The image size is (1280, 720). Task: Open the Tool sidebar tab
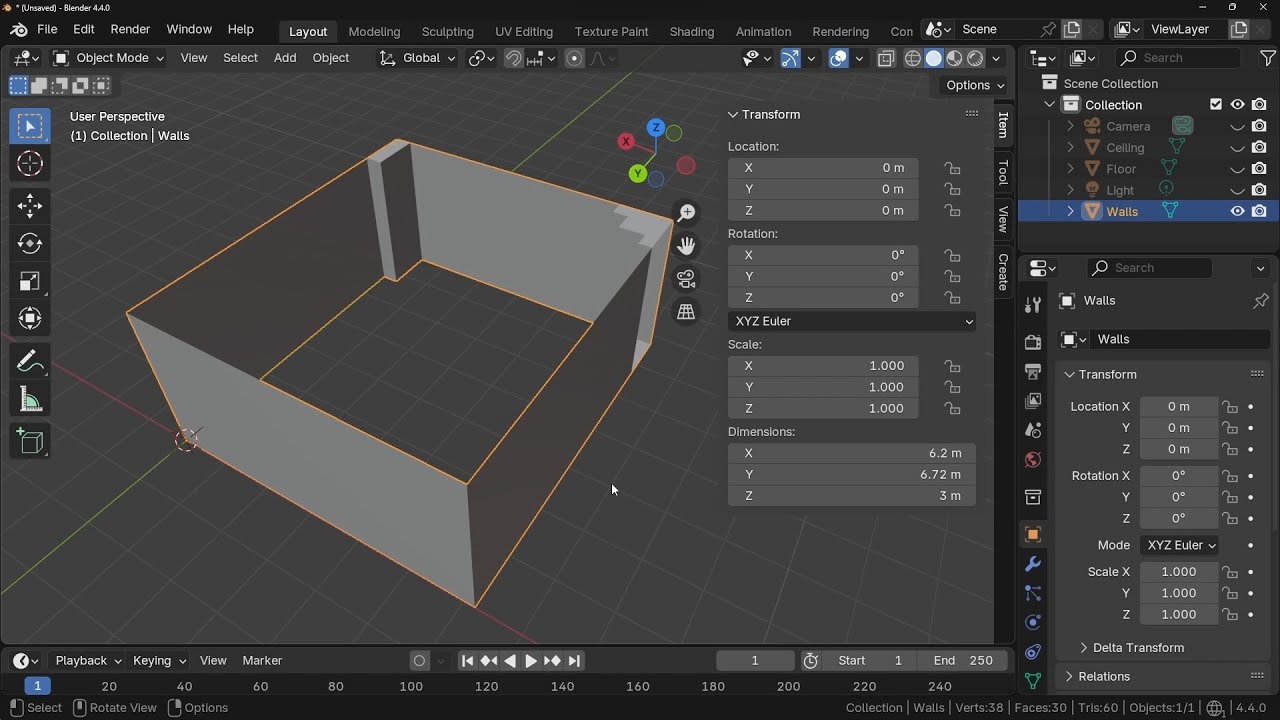1003,172
